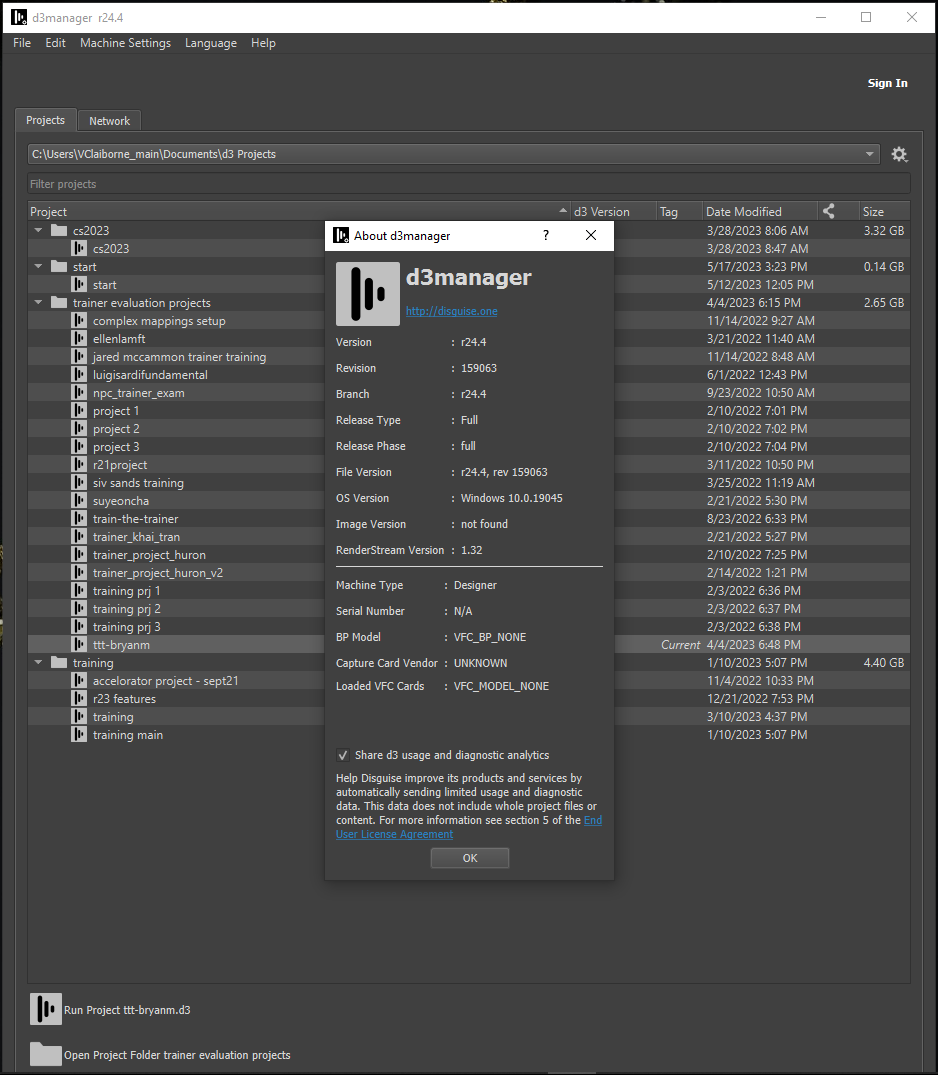Disable sharing of d3 usage and diagnostic analytics

click(342, 756)
